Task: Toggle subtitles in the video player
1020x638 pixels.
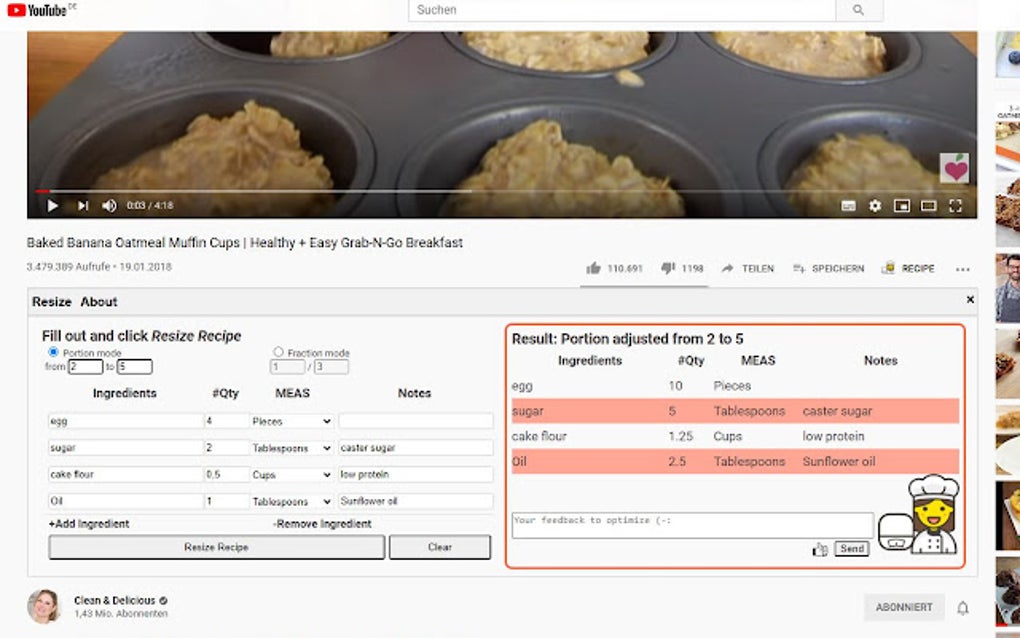Action: pyautogui.click(x=848, y=205)
